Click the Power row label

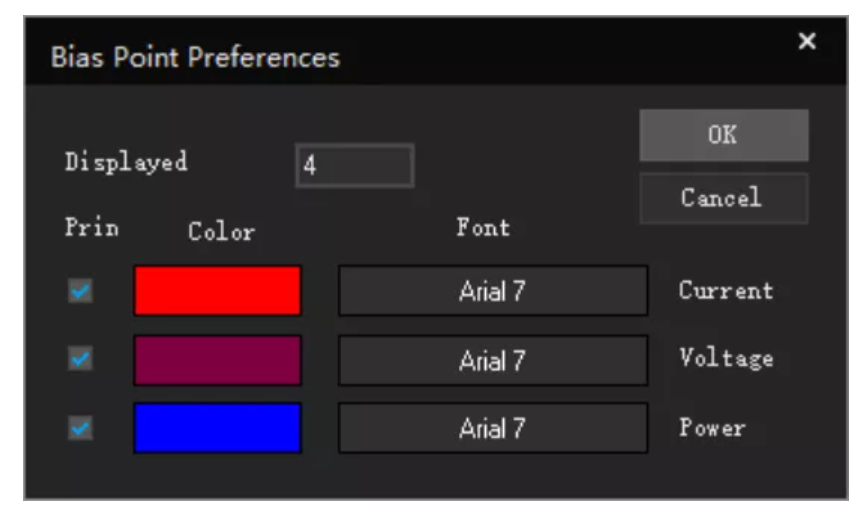coord(711,428)
